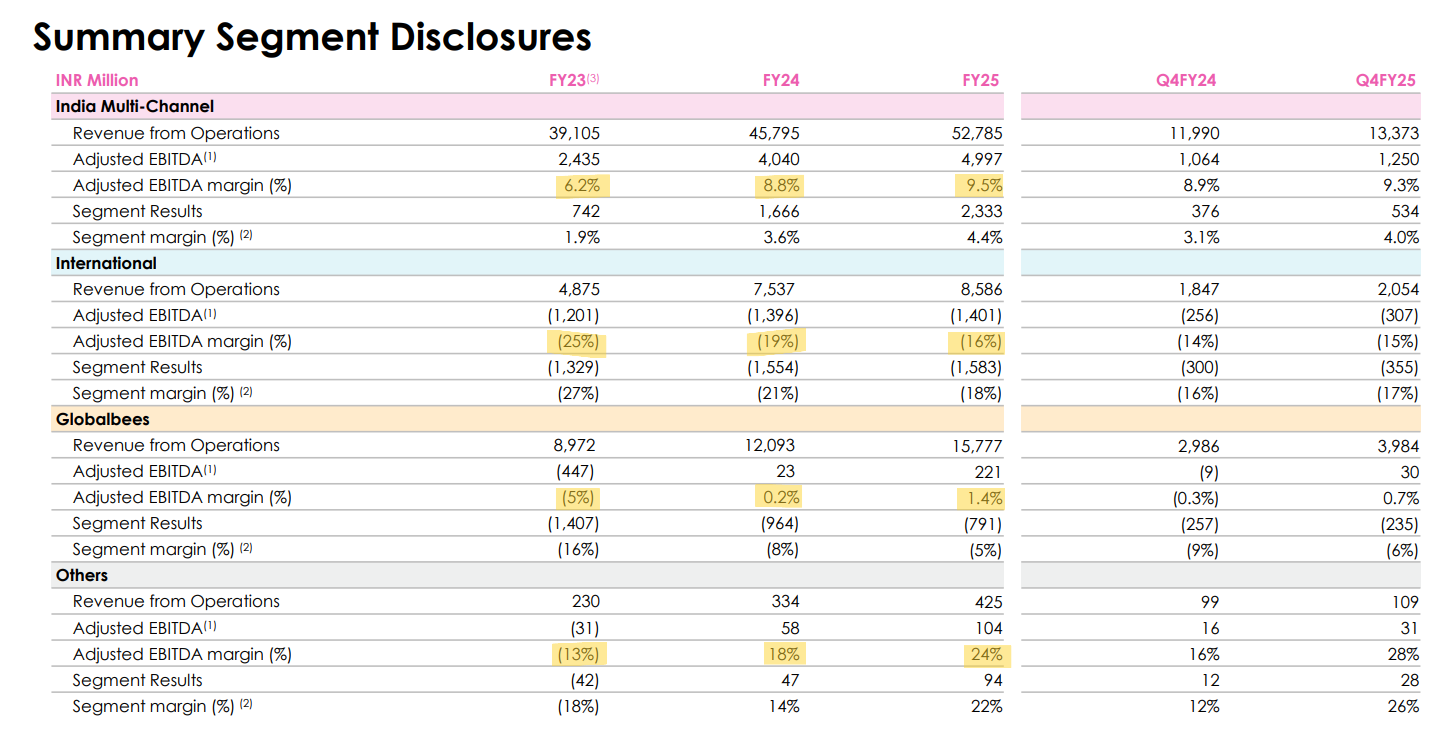Click the 3,984 Globalbees Q4FY25 revenue value
Viewport: 1452px width, 732px height.
(1397, 445)
